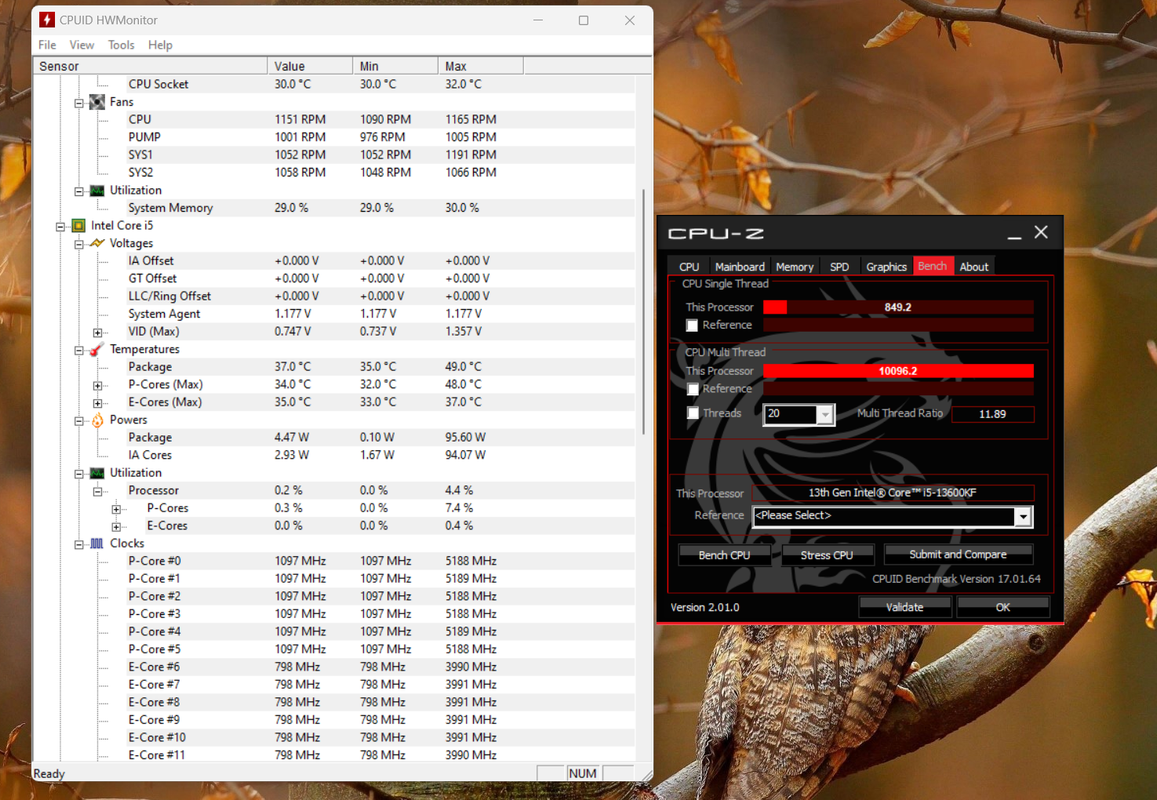
Task: Collapse the Intel Core i5 node
Action: click(x=61, y=227)
